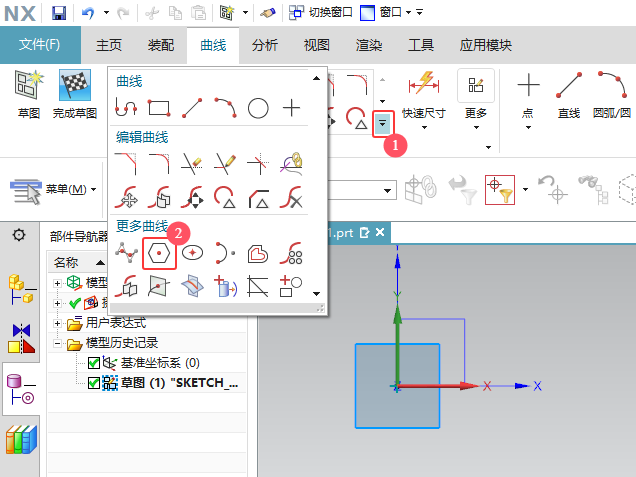The image size is (636, 477).
Task: Open the Undo history dropdown arrow
Action: click(x=106, y=13)
